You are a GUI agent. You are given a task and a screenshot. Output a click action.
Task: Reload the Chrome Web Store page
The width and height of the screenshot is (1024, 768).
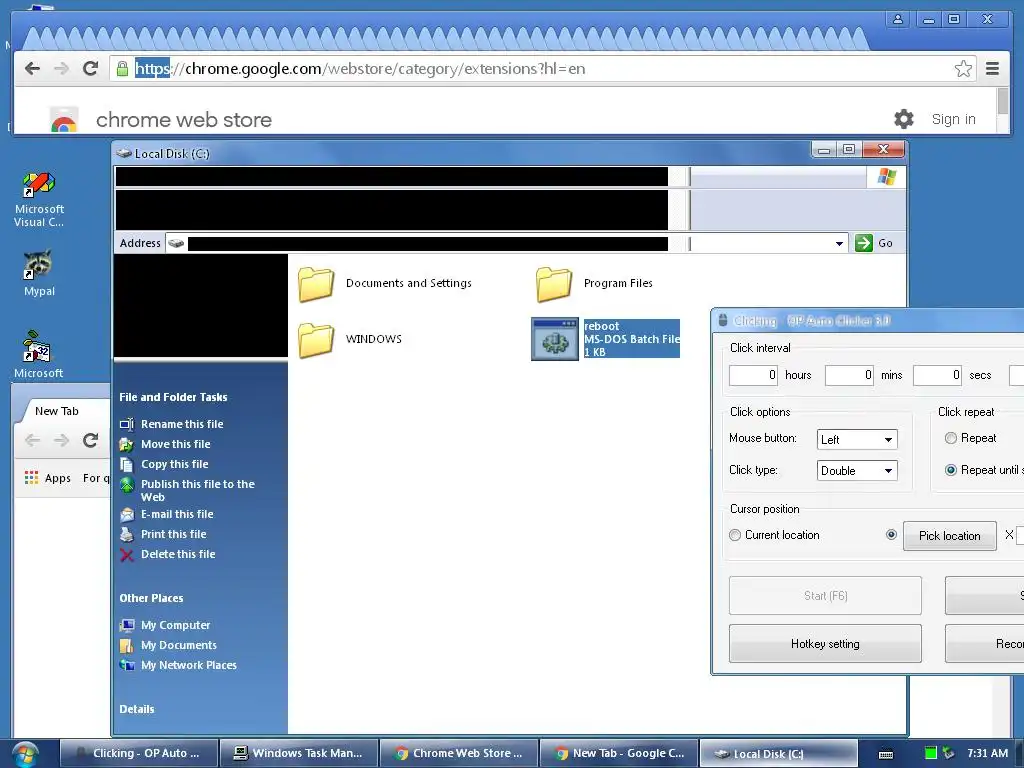coord(91,69)
